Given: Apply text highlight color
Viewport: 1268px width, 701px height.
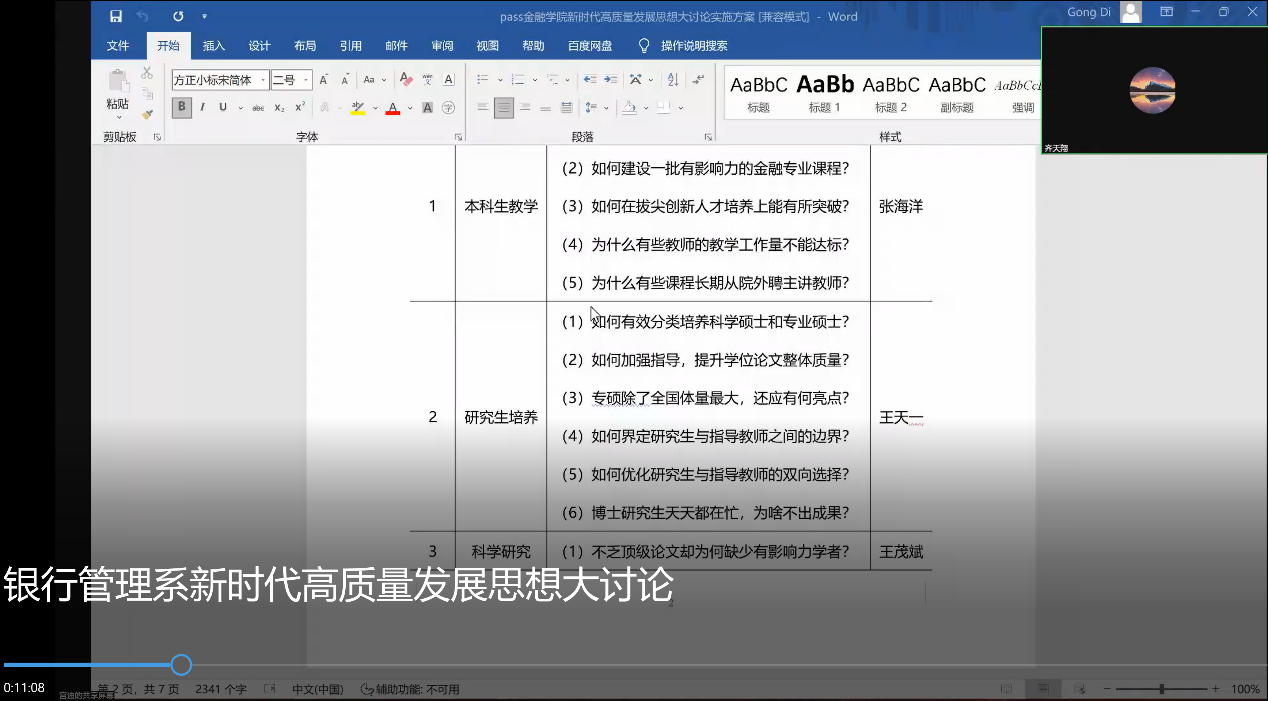Looking at the screenshot, I should pos(356,107).
